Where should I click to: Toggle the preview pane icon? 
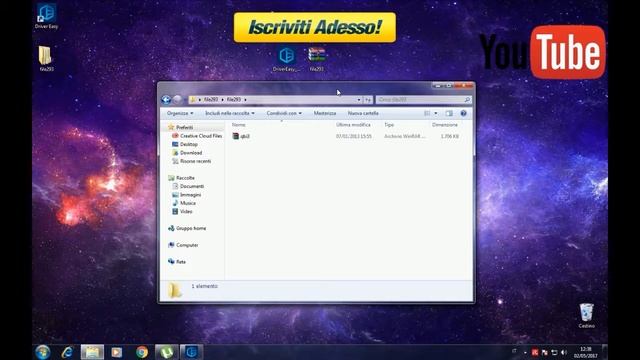coord(449,113)
